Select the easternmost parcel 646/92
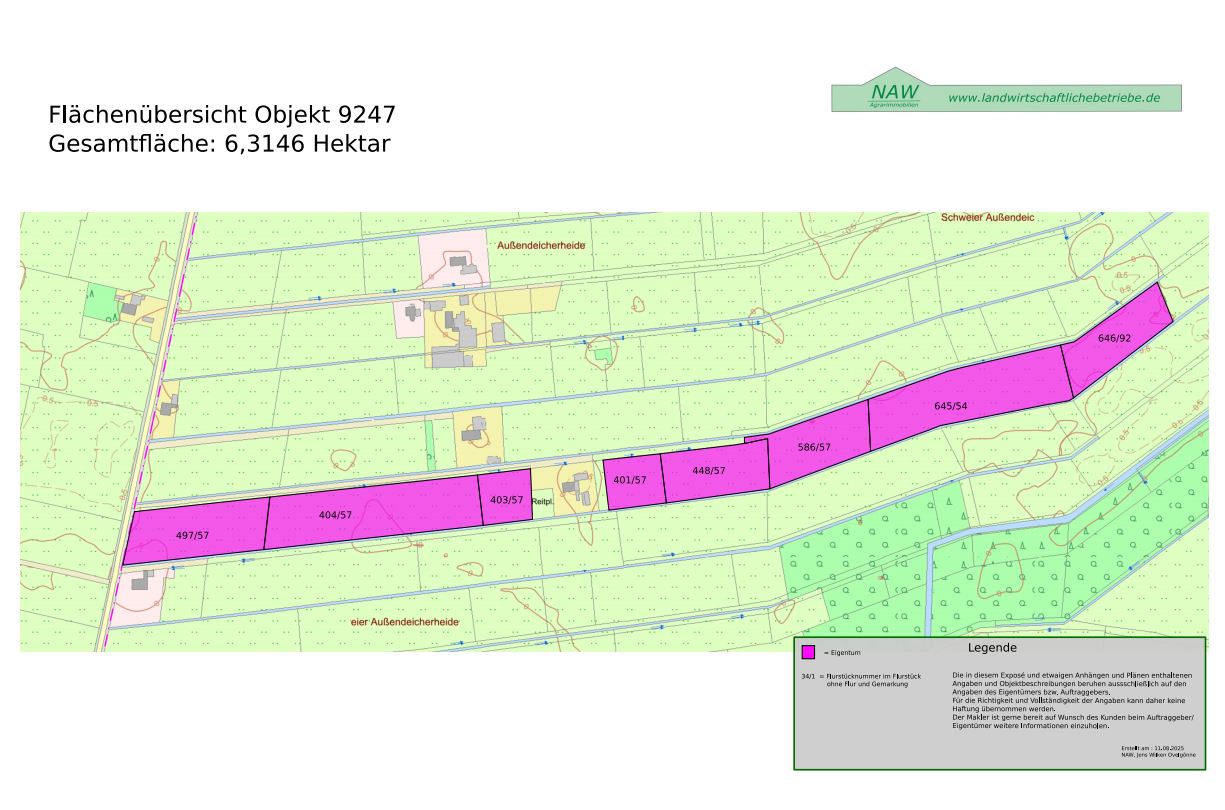 (1114, 338)
